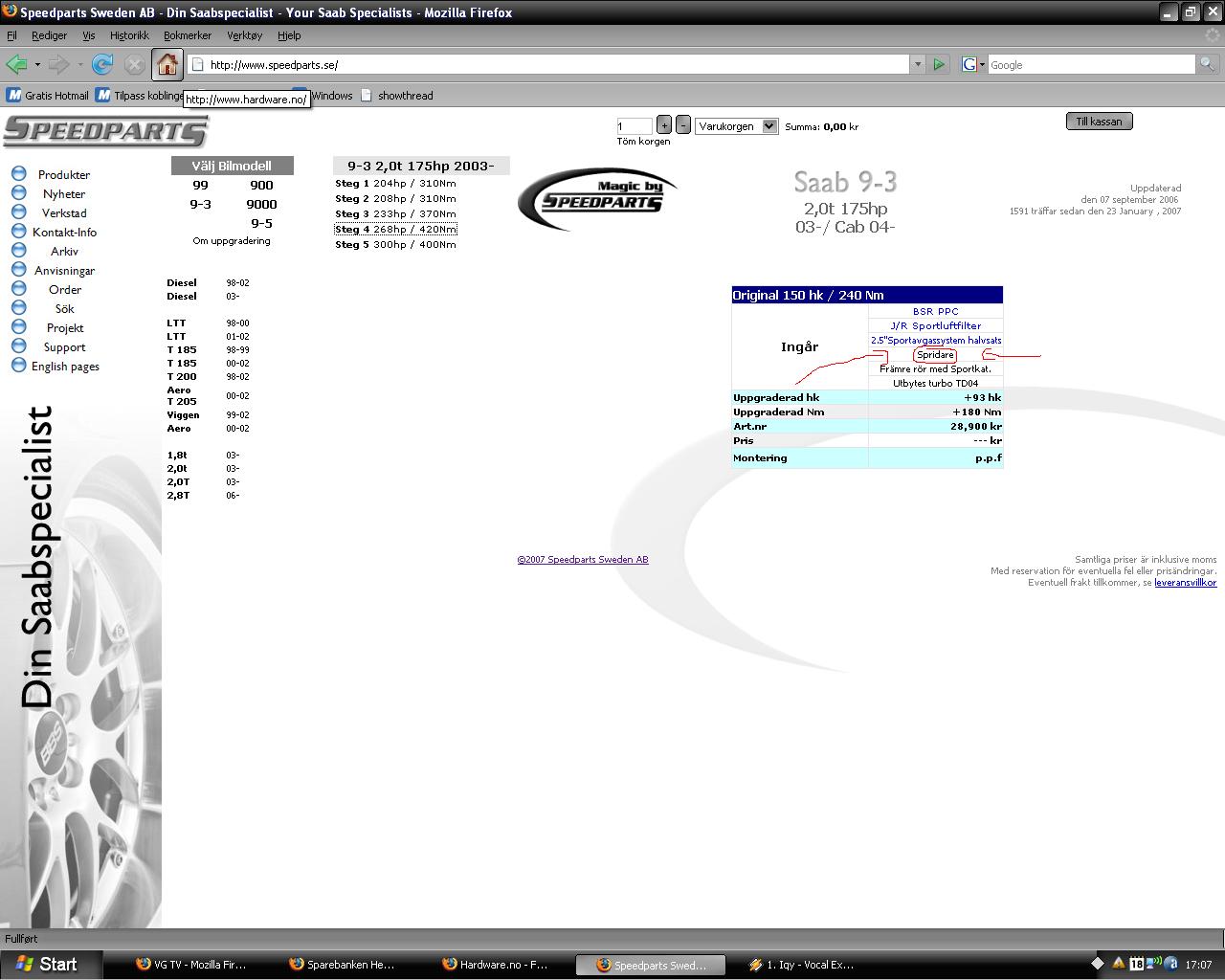Click the Magic by Speedparts logo

point(598,199)
